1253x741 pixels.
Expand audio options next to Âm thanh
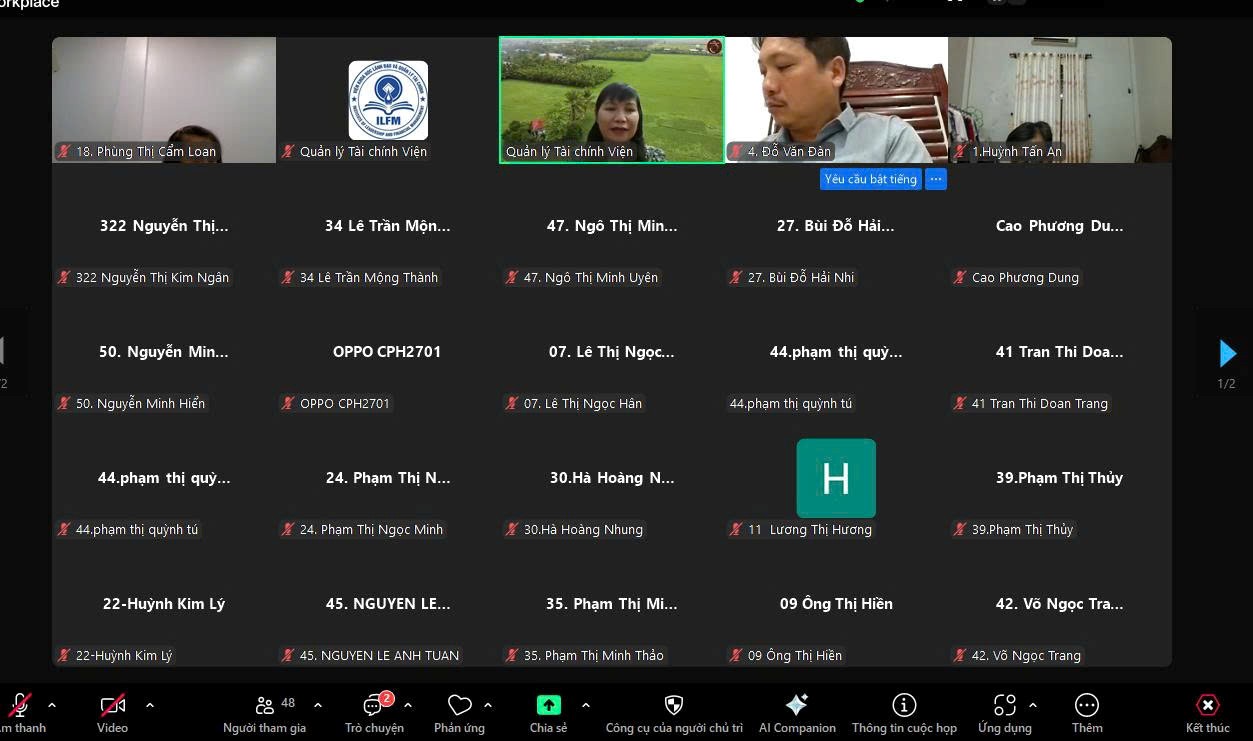[x=51, y=703]
